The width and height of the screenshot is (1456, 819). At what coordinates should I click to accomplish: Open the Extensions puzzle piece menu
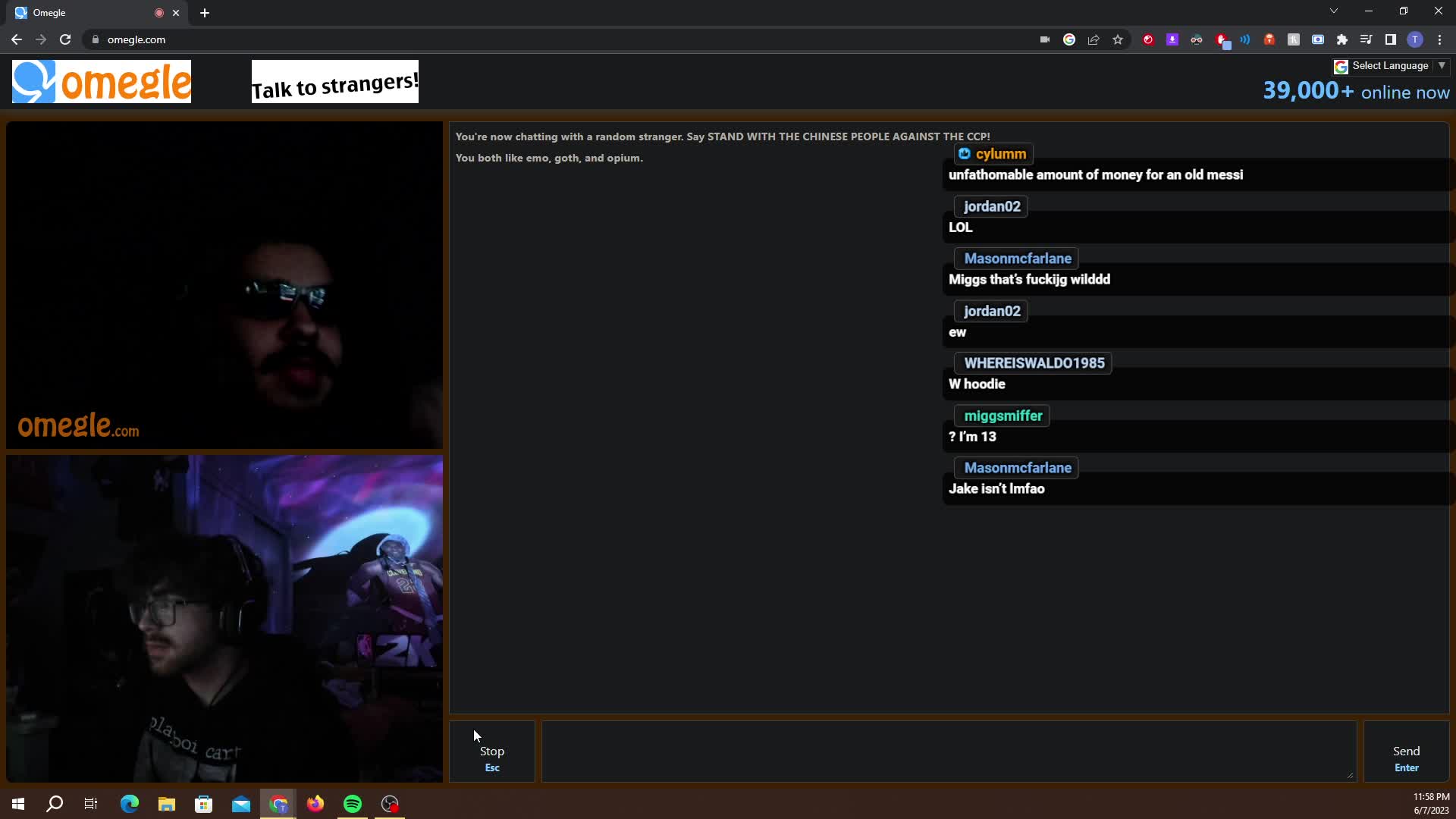coord(1342,39)
